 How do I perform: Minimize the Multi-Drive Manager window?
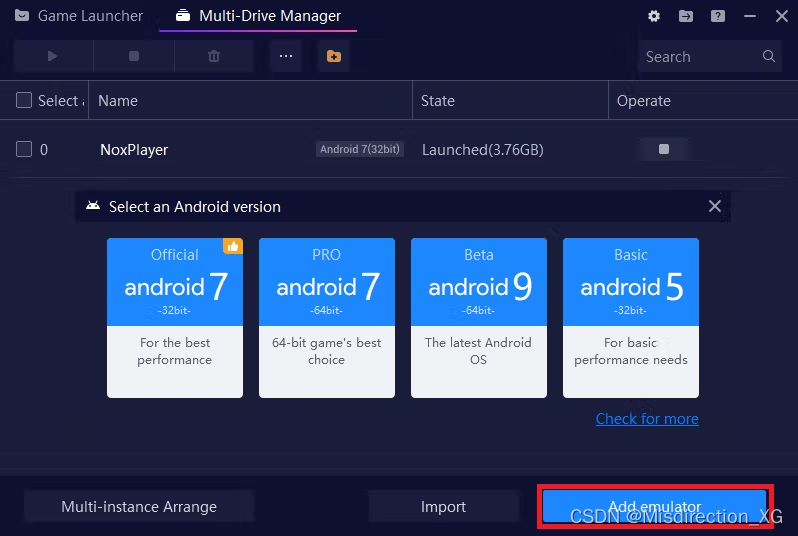(750, 16)
